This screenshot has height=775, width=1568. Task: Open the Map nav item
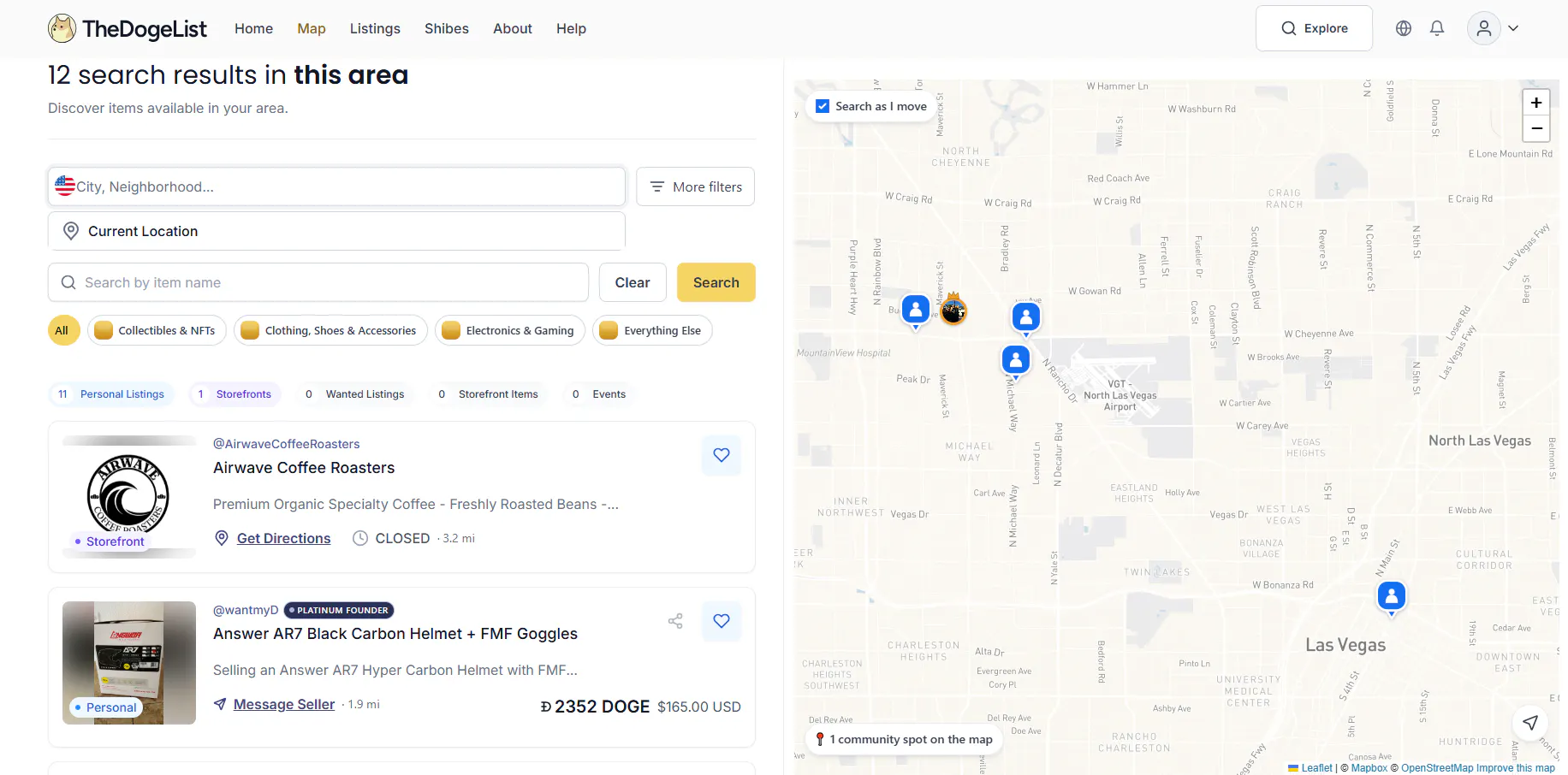(x=312, y=28)
